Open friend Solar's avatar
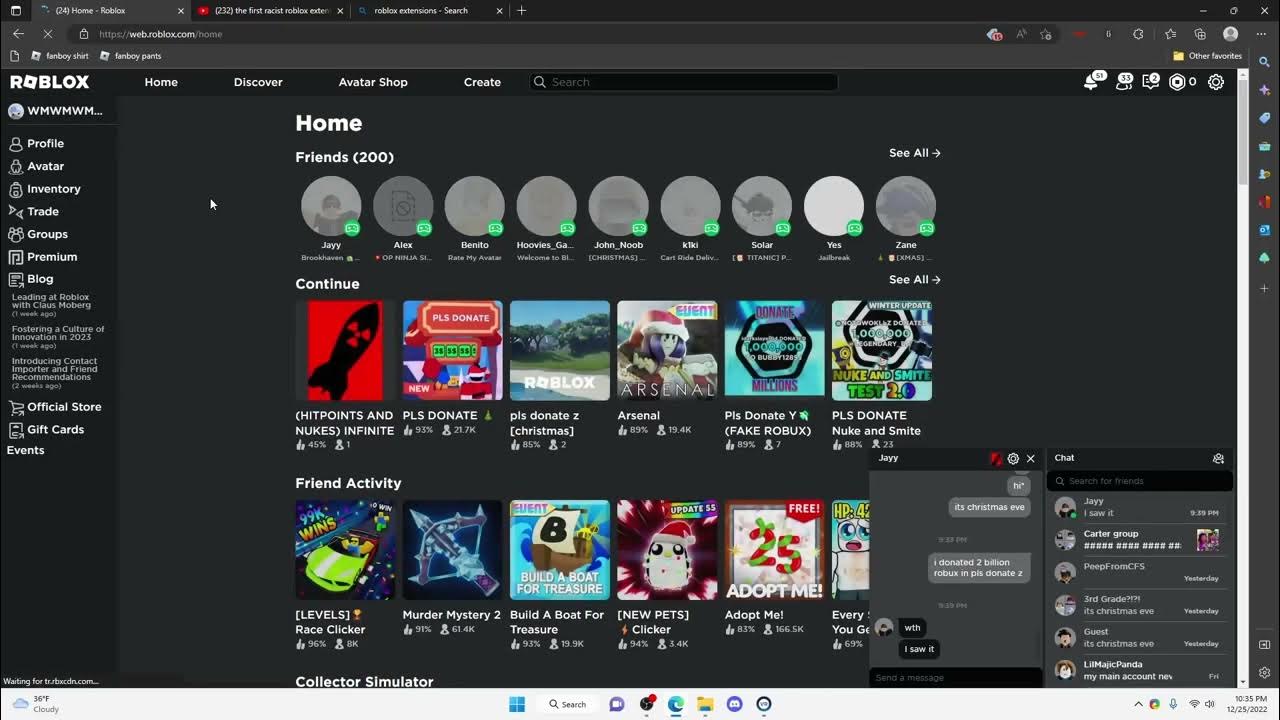Viewport: 1280px width, 720px height. coord(762,207)
